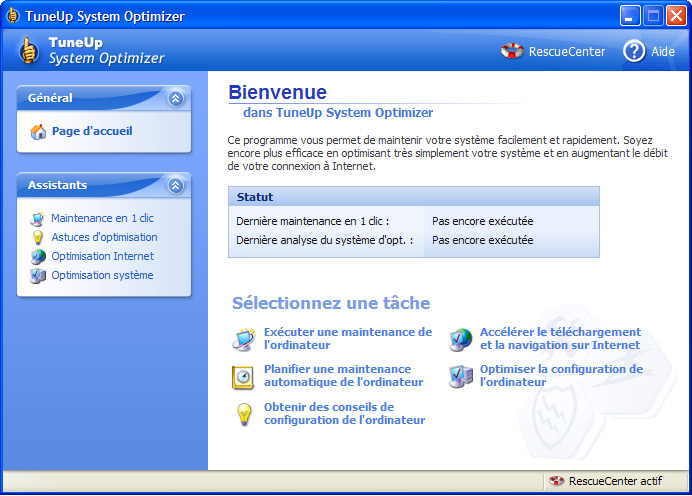Select Planifier une maintenance automatique de l'ordinateur
The width and height of the screenshot is (692, 496).
(x=344, y=376)
